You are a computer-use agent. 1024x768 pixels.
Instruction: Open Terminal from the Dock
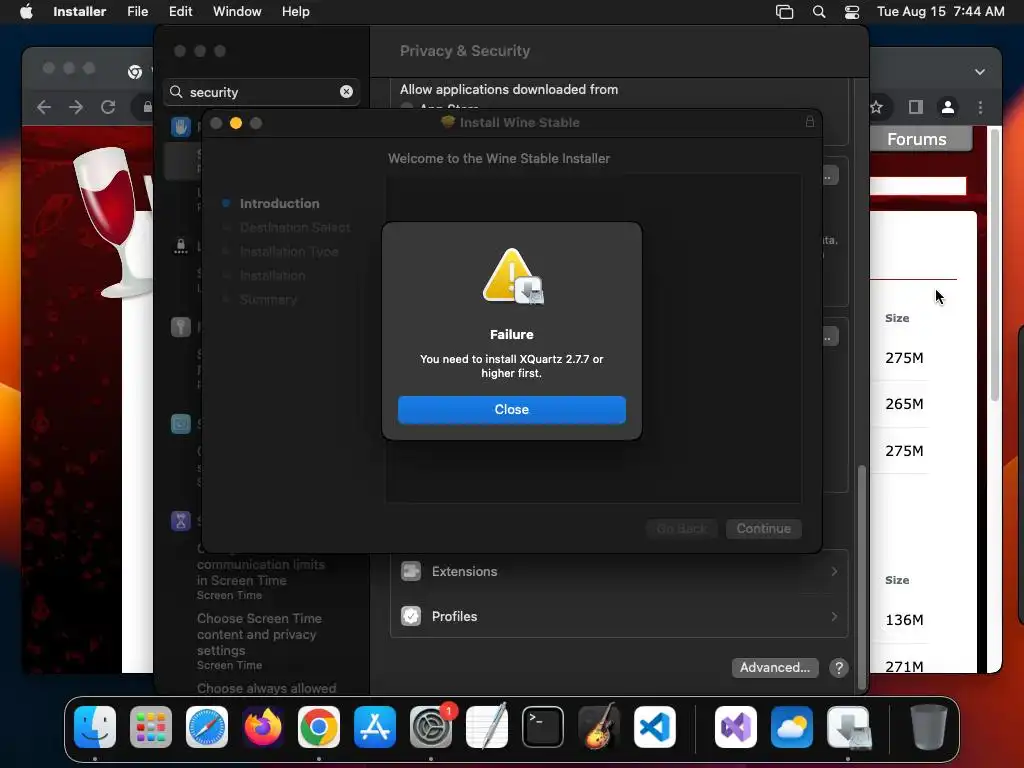click(543, 727)
